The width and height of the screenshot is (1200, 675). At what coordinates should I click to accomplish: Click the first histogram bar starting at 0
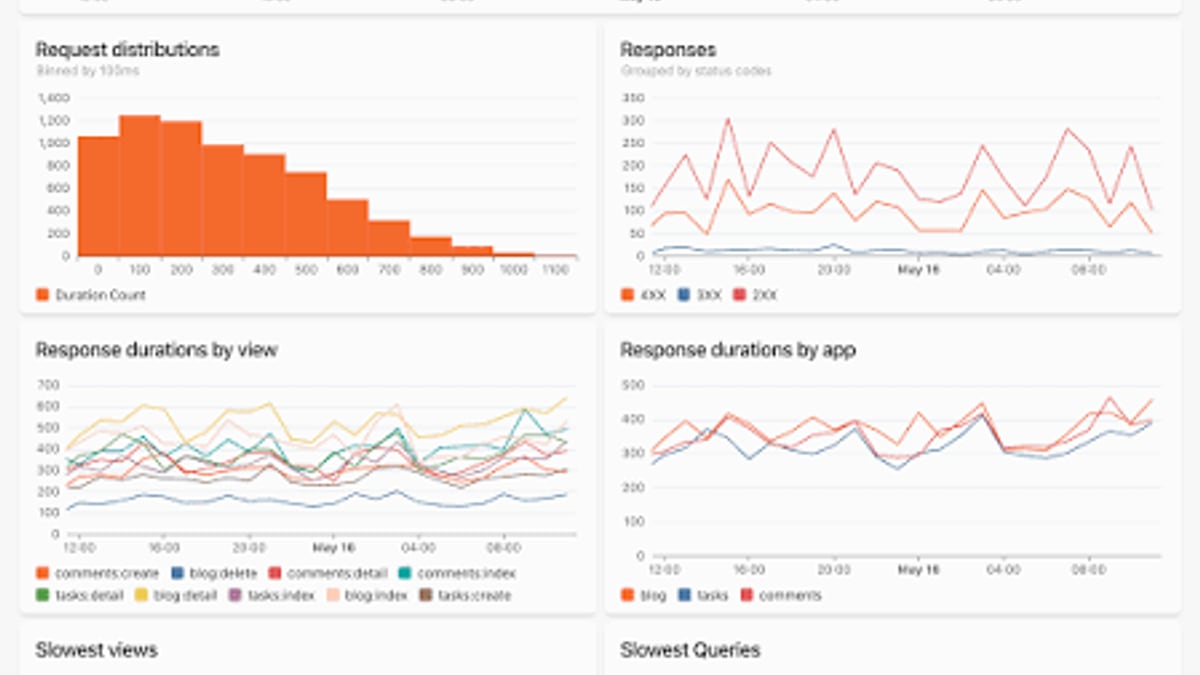click(x=99, y=196)
